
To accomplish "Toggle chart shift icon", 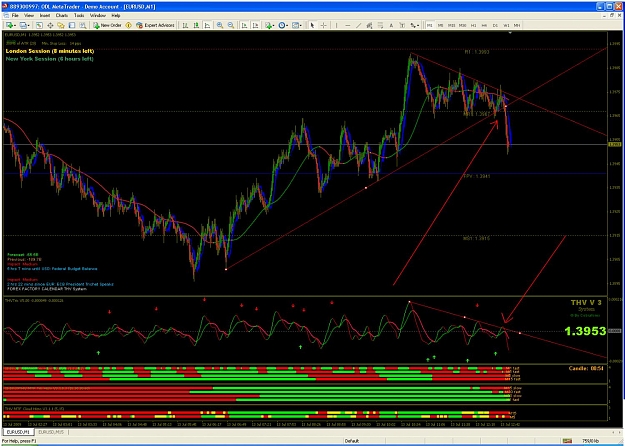I will click(x=255, y=25).
